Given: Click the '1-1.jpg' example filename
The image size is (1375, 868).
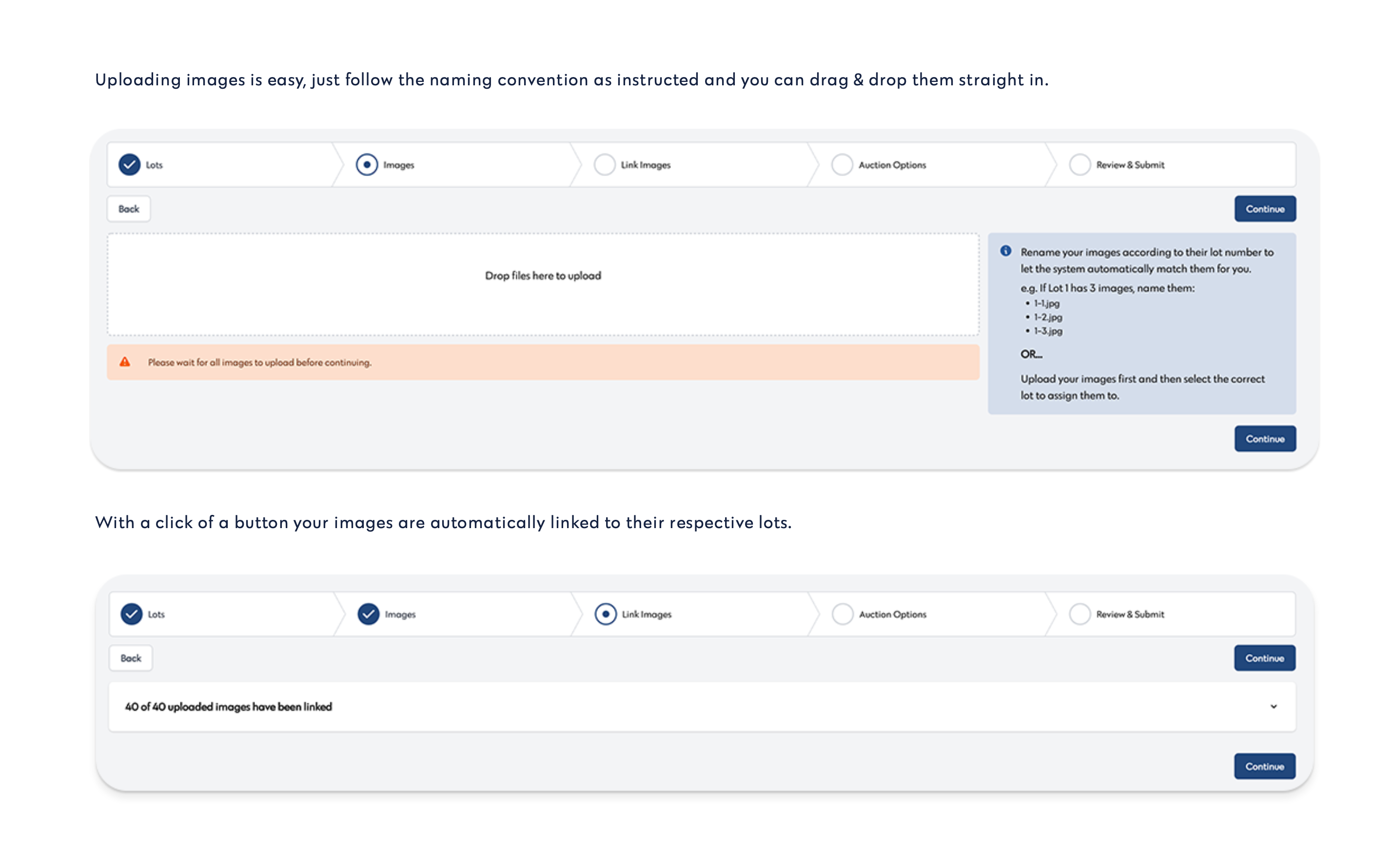Looking at the screenshot, I should click(1046, 304).
